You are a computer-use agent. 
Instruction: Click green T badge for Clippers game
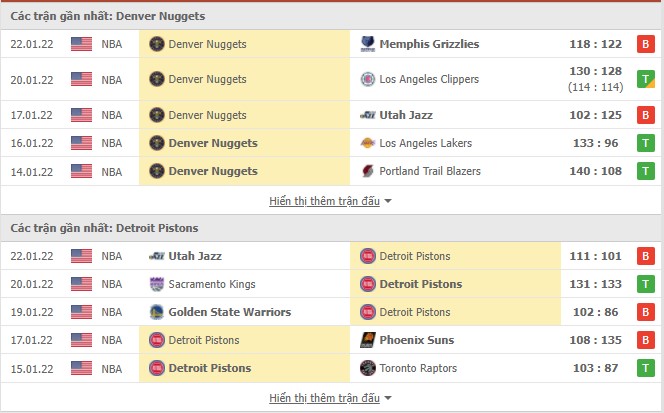[x=647, y=80]
